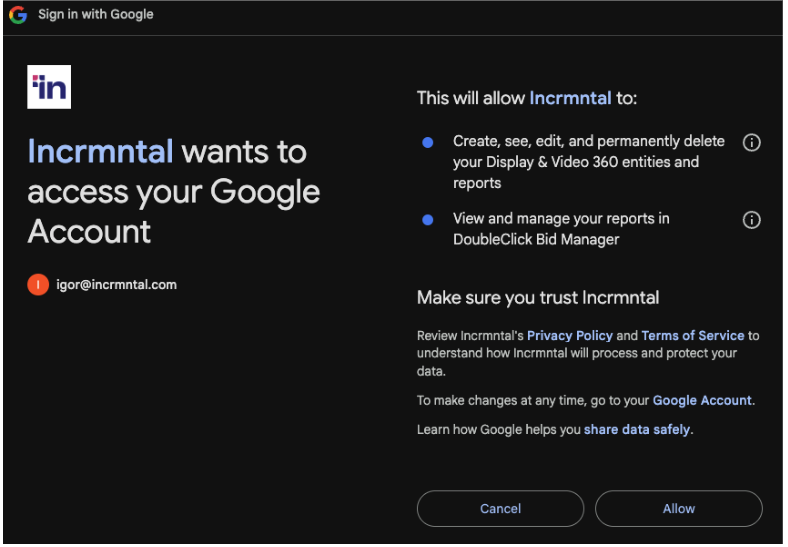
Task: Follow the 'share data safely' link
Action: click(x=637, y=429)
